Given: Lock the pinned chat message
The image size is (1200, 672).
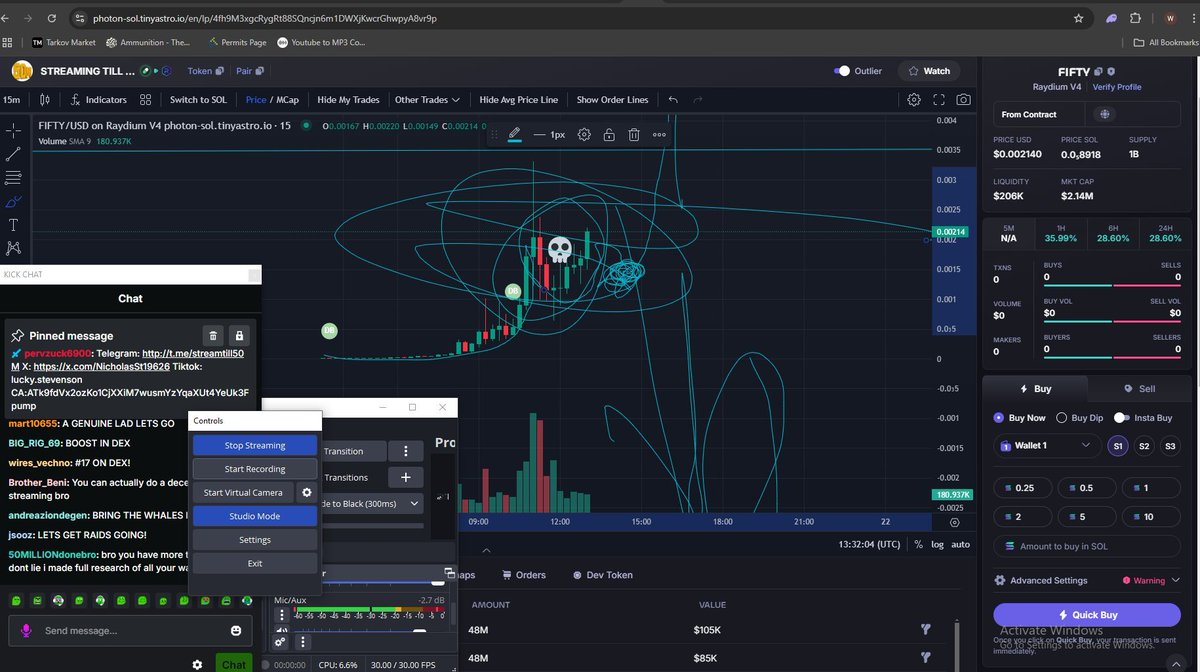Looking at the screenshot, I should click(x=238, y=335).
